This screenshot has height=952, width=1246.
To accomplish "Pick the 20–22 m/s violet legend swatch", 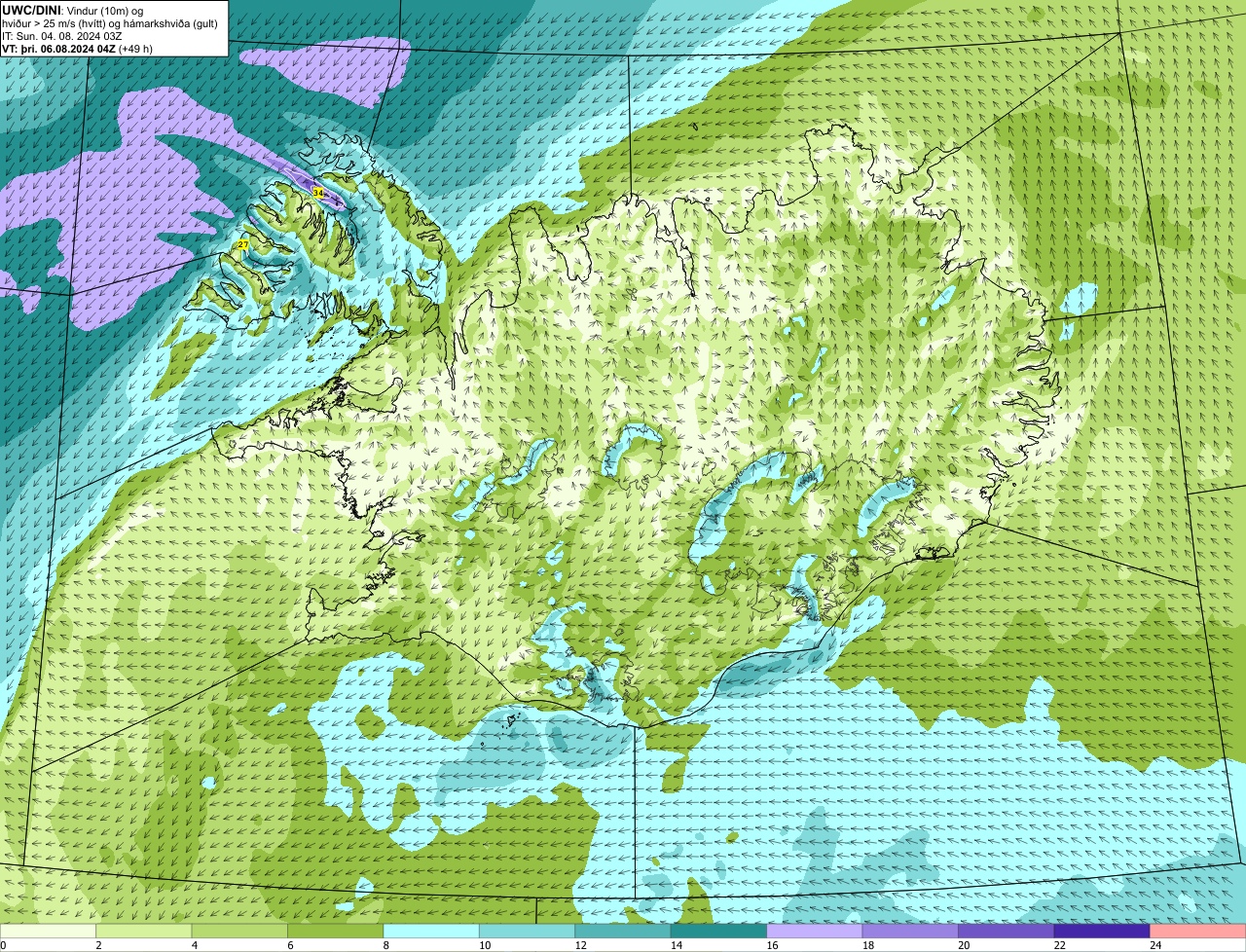I will click(1007, 932).
